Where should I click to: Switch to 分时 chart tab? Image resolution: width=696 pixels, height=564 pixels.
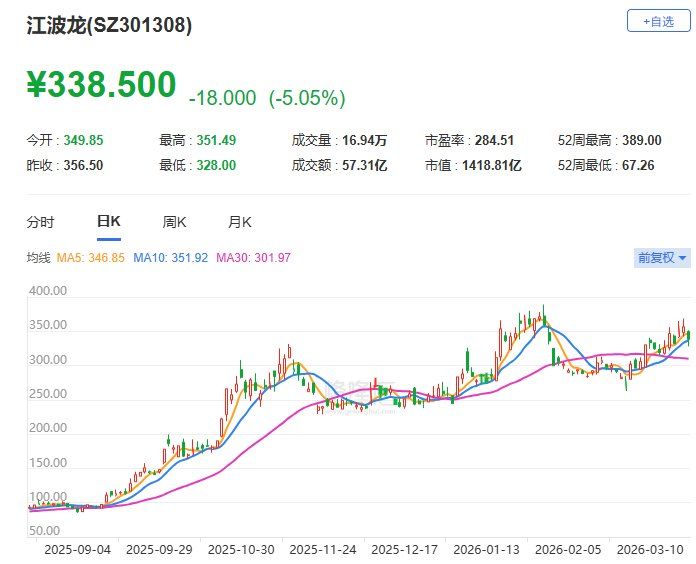tap(40, 221)
